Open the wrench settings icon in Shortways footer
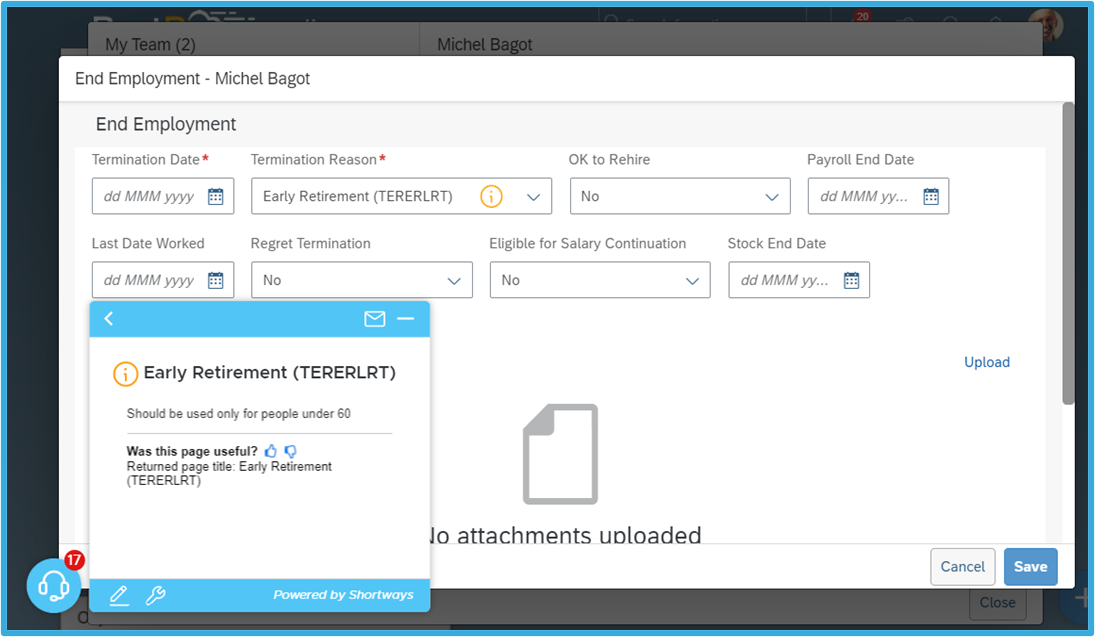The width and height of the screenshot is (1095, 637). [155, 595]
